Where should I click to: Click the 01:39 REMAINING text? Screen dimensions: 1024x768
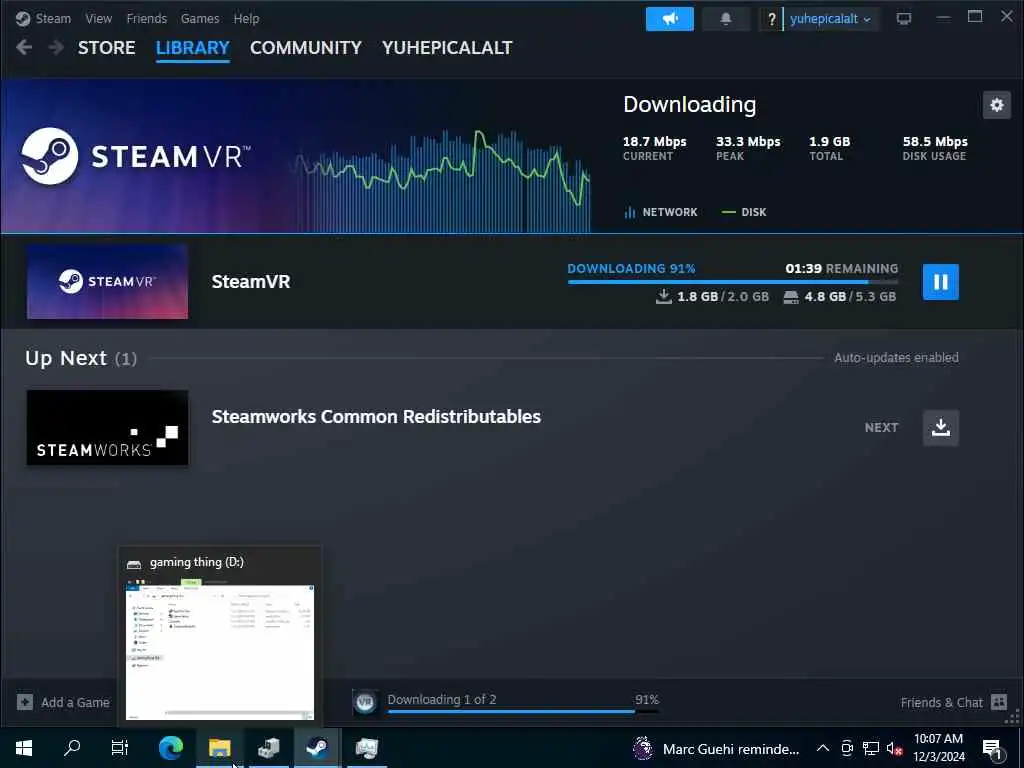[841, 268]
